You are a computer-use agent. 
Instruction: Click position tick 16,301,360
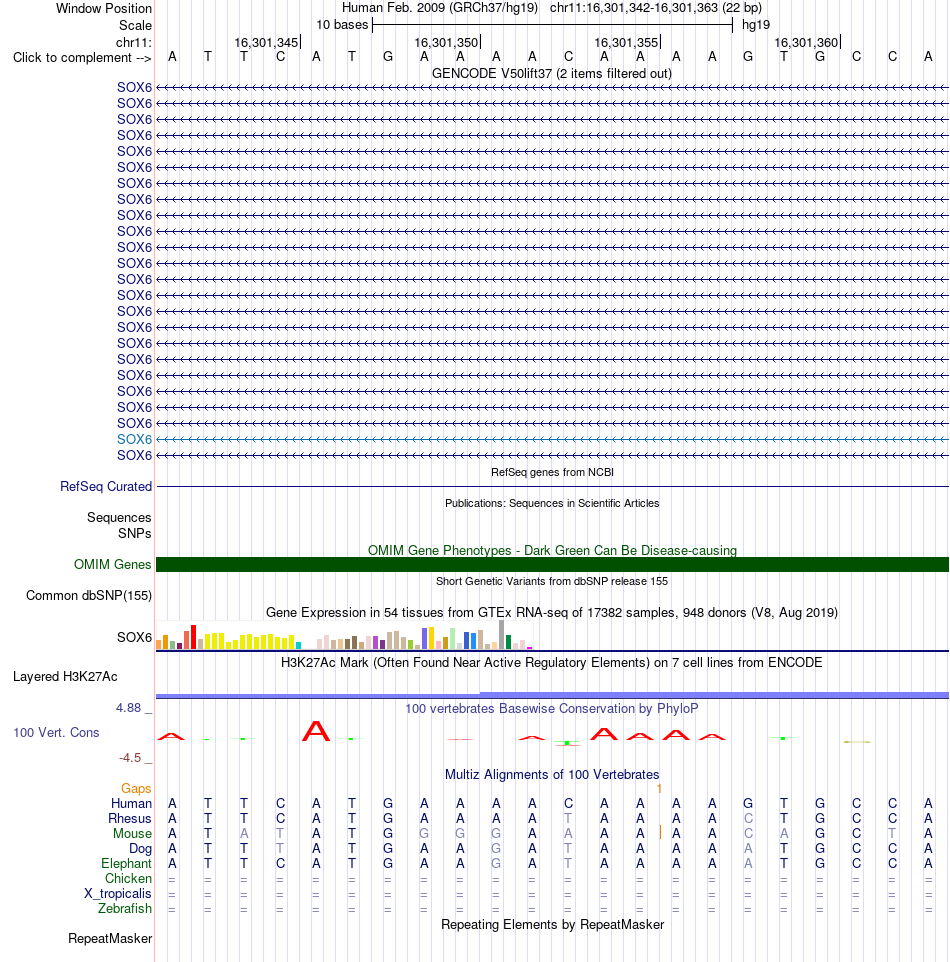click(x=806, y=42)
